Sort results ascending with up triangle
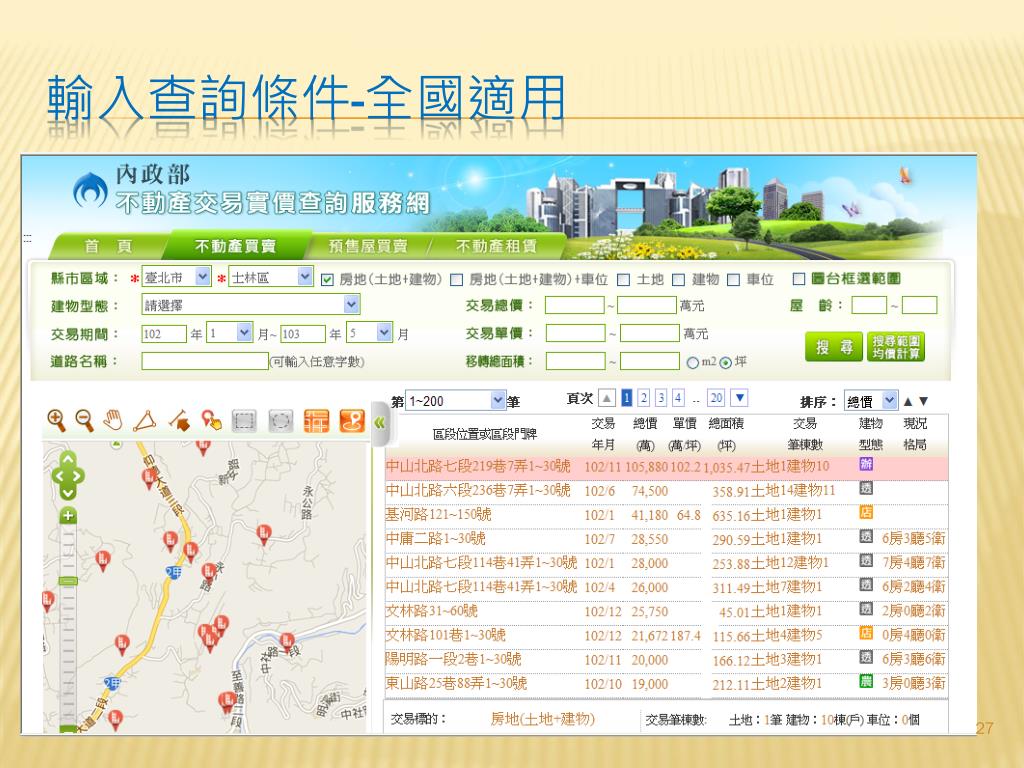This screenshot has width=1024, height=768. click(x=908, y=401)
